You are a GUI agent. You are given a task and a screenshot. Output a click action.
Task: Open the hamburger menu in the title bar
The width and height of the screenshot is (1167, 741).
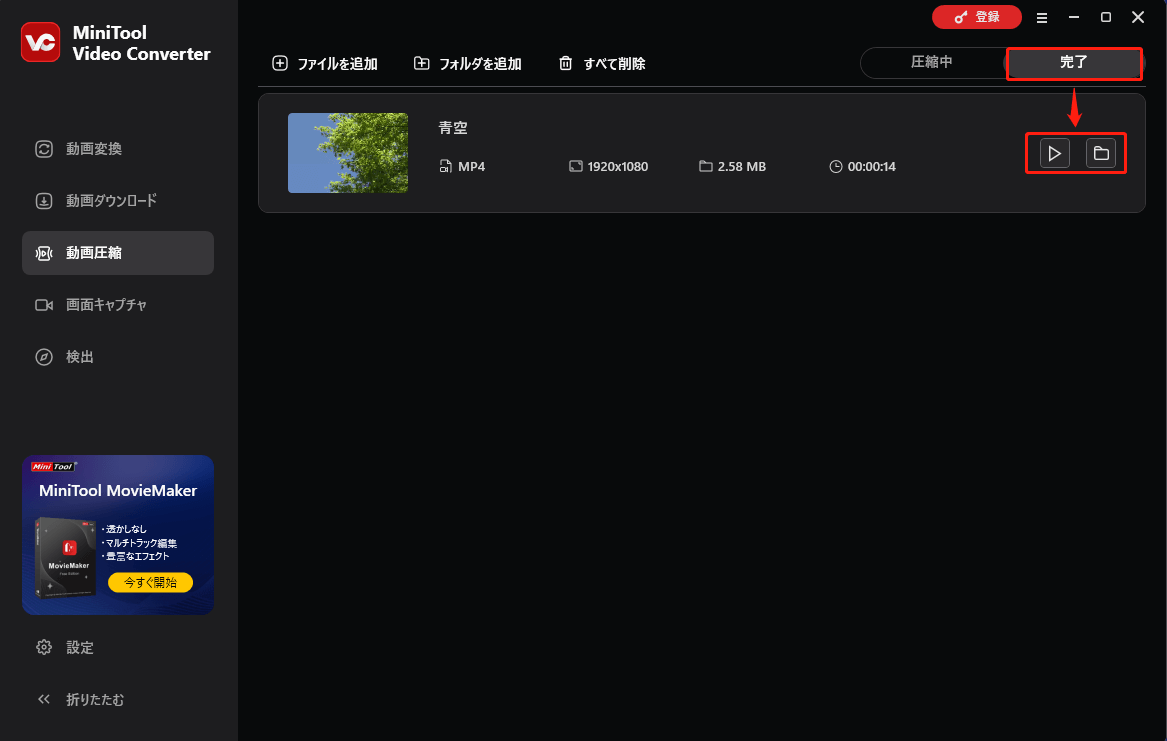click(1042, 18)
